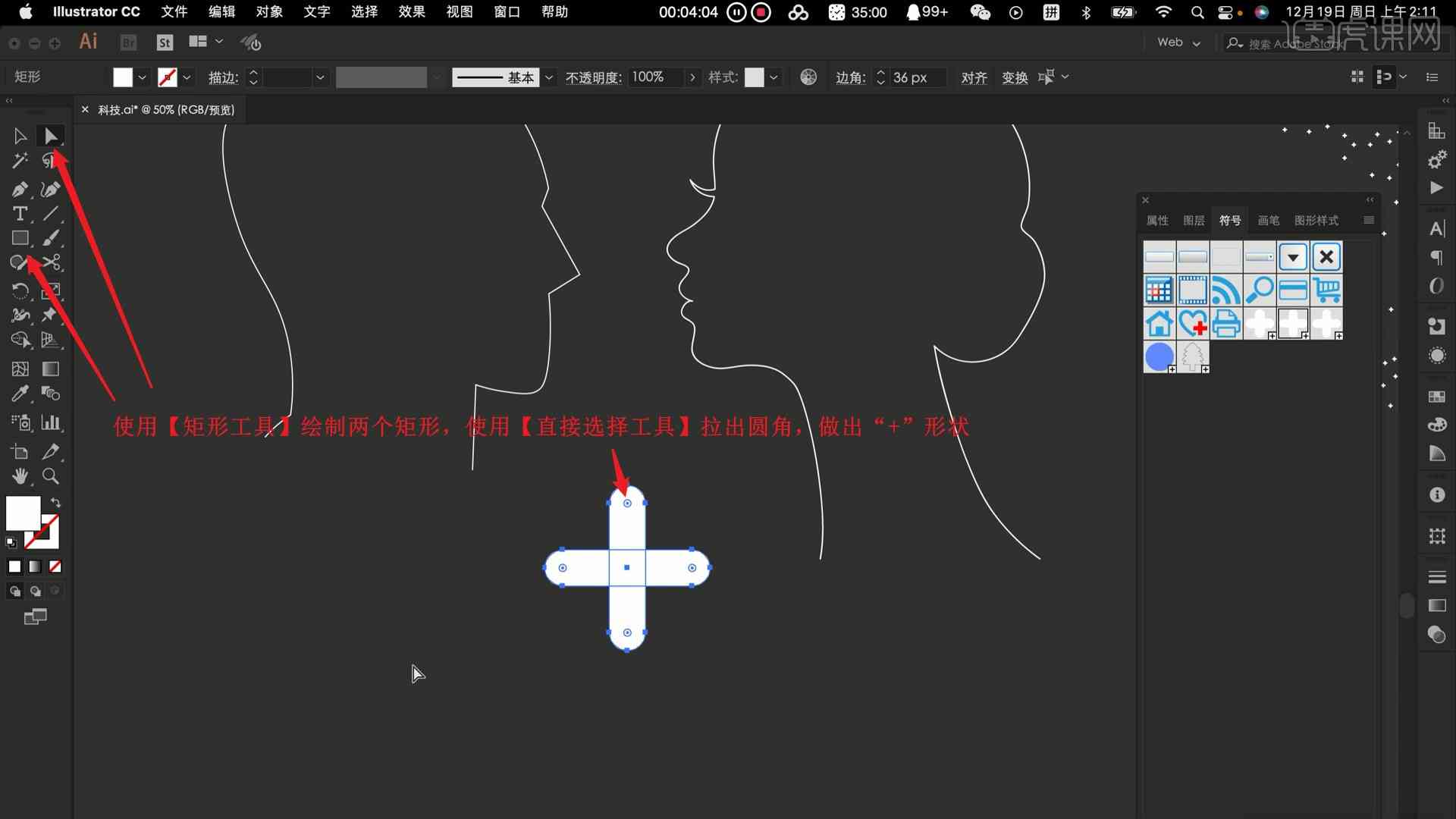1456x819 pixels.
Task: Click the 符号 tab in panel
Action: tap(1228, 220)
